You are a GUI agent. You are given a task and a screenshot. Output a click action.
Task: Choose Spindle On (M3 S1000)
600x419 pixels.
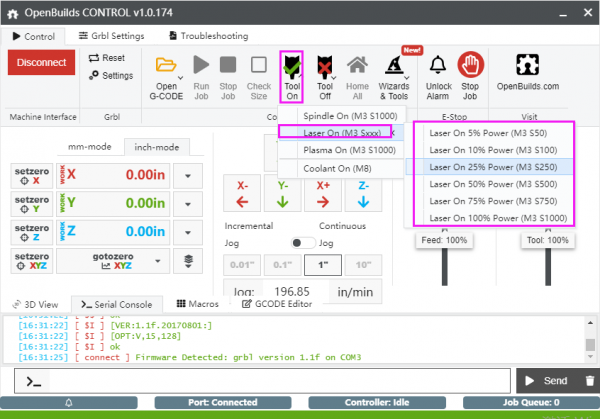coord(341,116)
